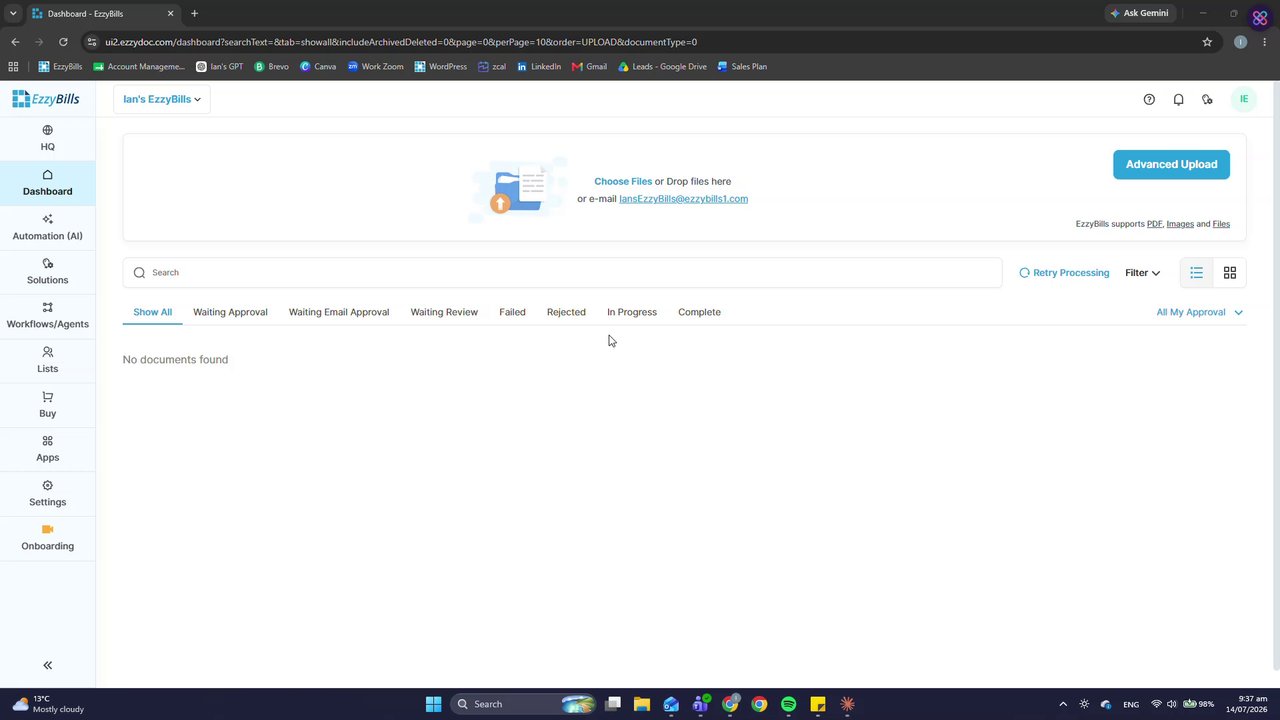Select the Complete tab
The image size is (1280, 720).
[x=699, y=312]
